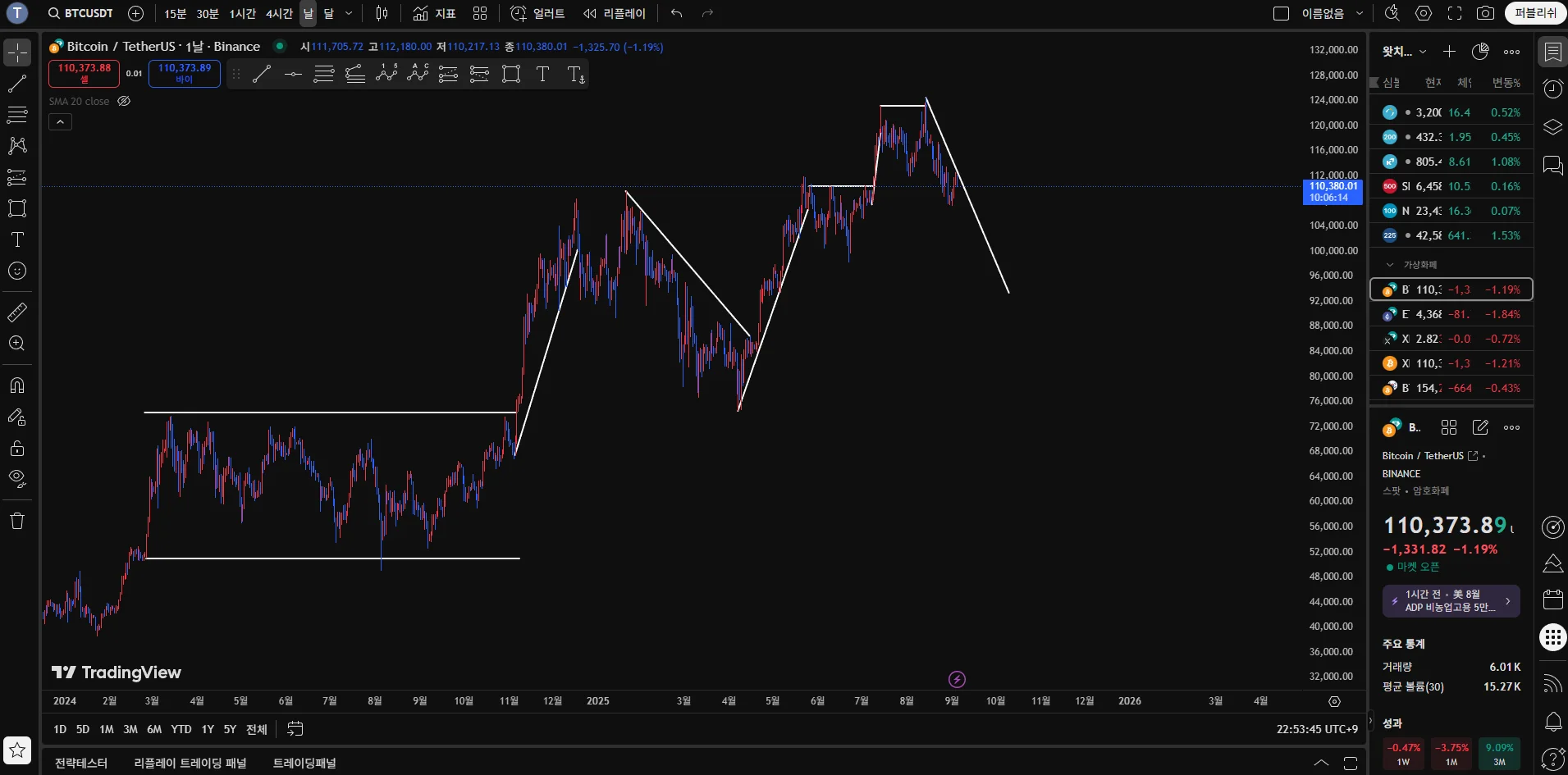
Task: Open the patterns drawing tools in left sidebar
Action: pos(17,146)
